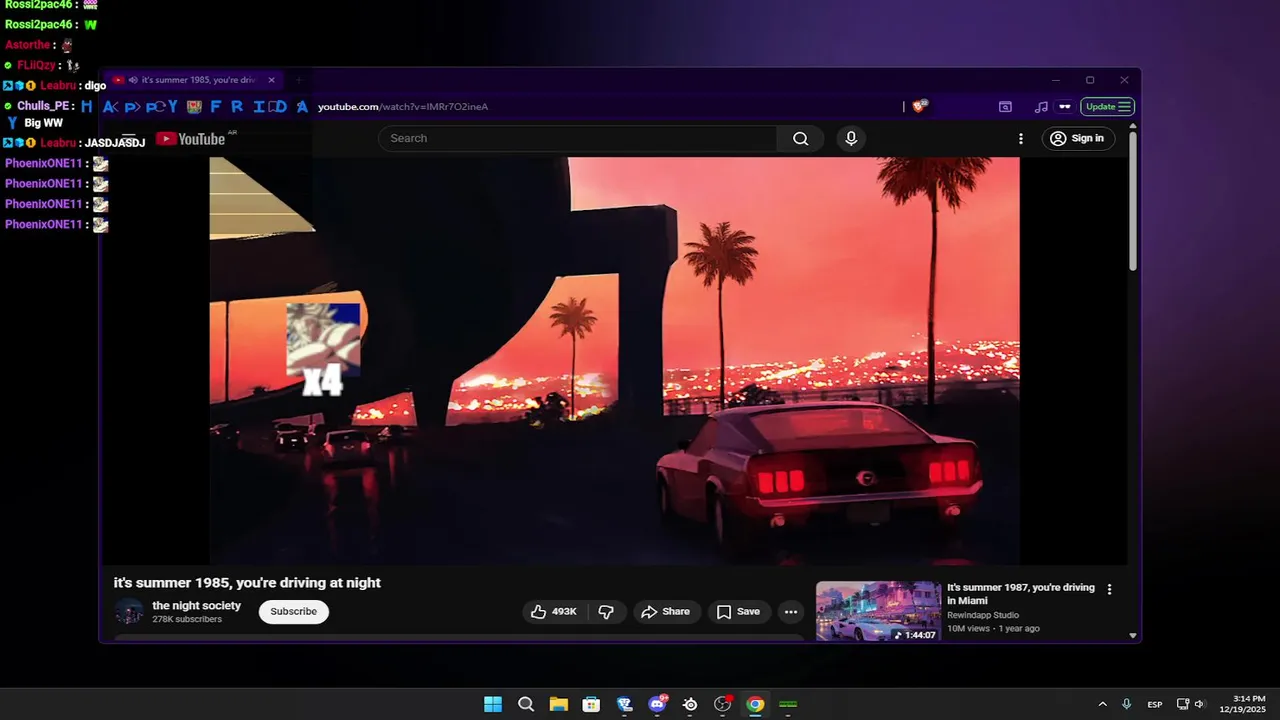1280x720 pixels.
Task: Open YouTube settings three-dot menu
Action: point(1021,139)
